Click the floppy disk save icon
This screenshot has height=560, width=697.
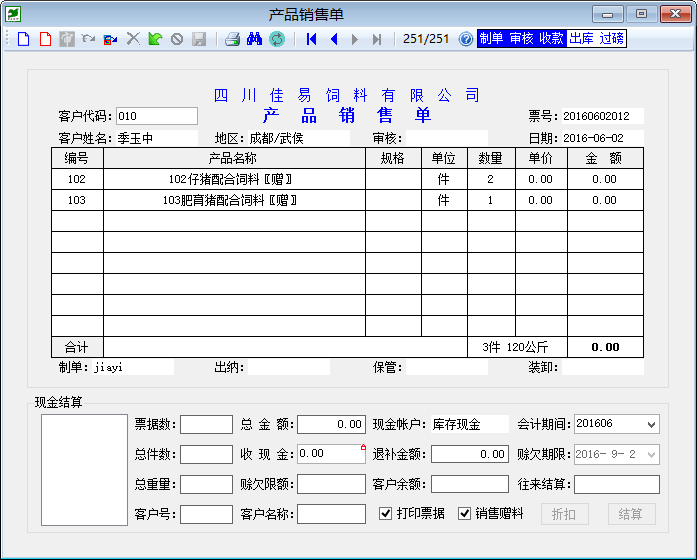(x=199, y=39)
